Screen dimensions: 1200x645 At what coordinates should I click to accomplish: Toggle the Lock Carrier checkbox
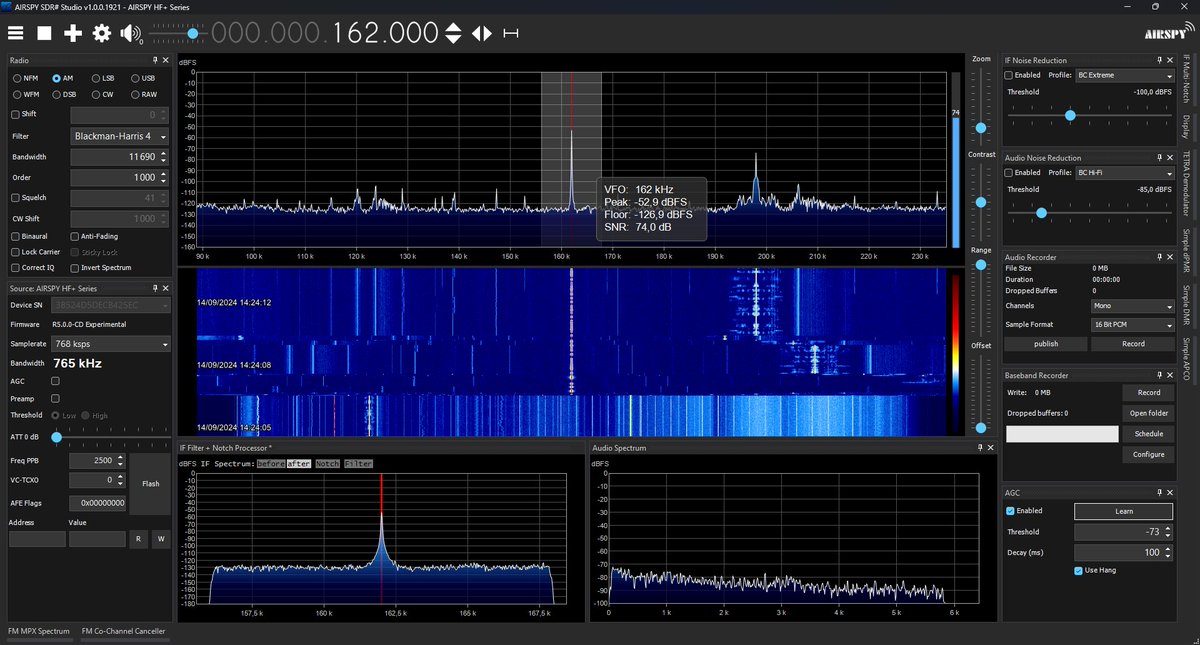tap(15, 252)
